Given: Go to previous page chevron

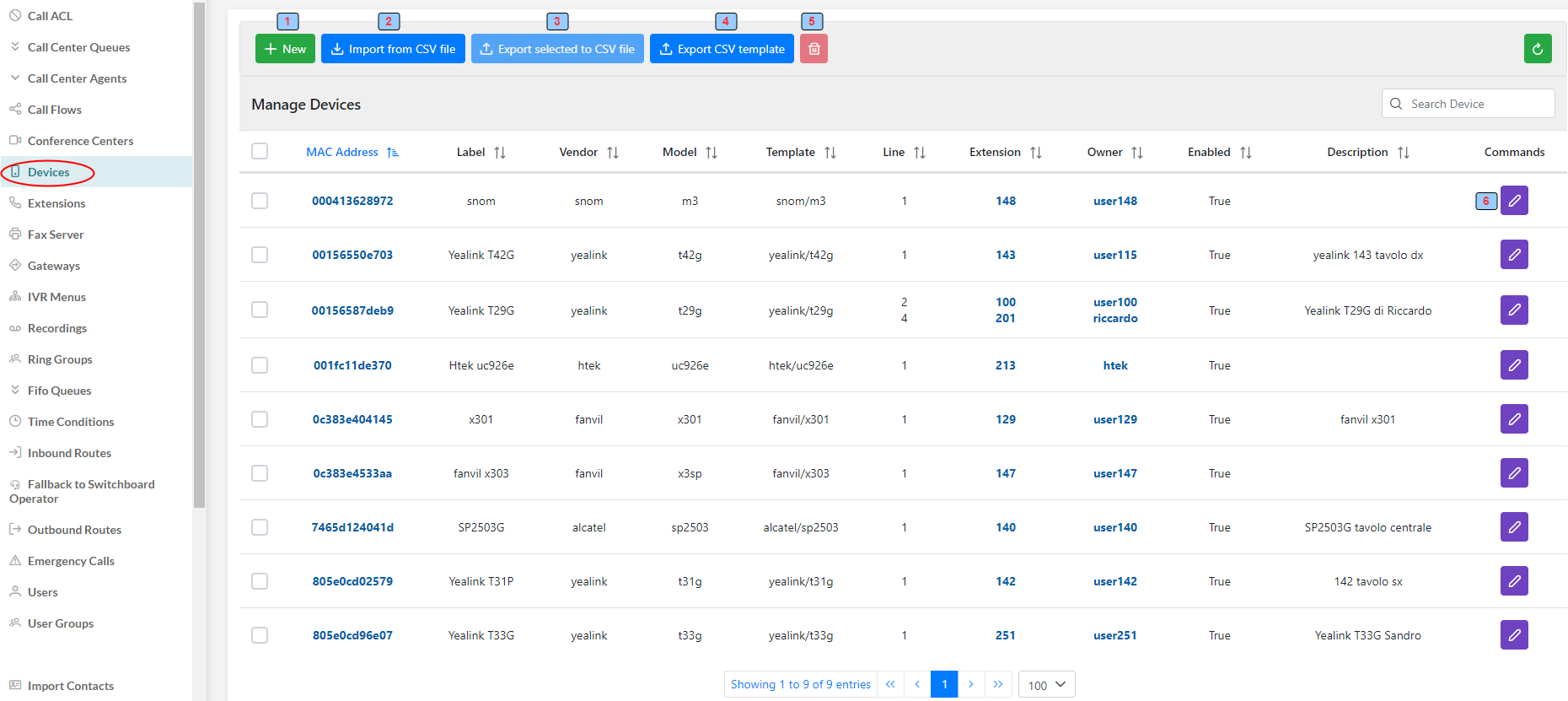Looking at the screenshot, I should point(917,684).
